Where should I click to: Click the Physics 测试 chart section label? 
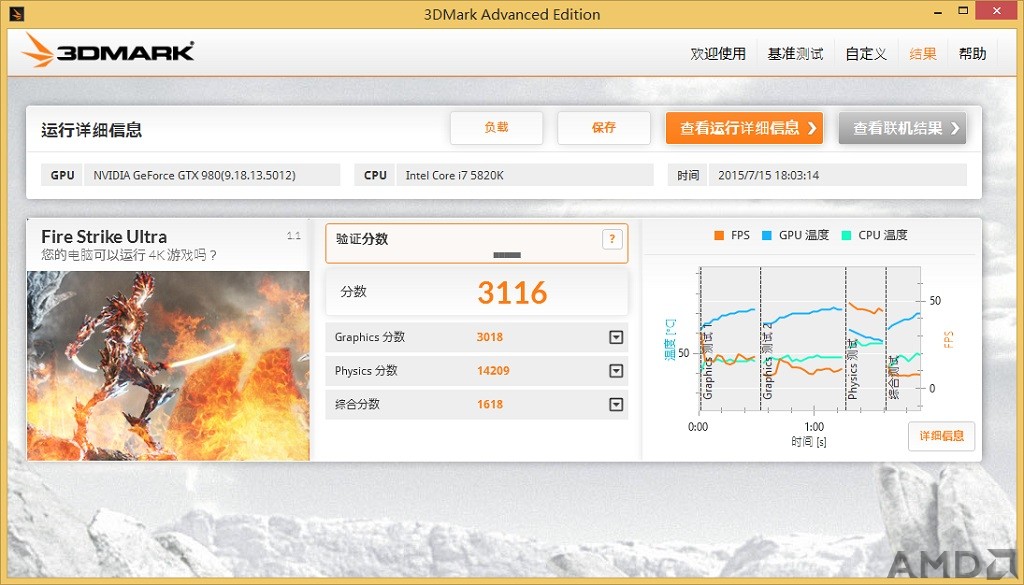coord(852,370)
